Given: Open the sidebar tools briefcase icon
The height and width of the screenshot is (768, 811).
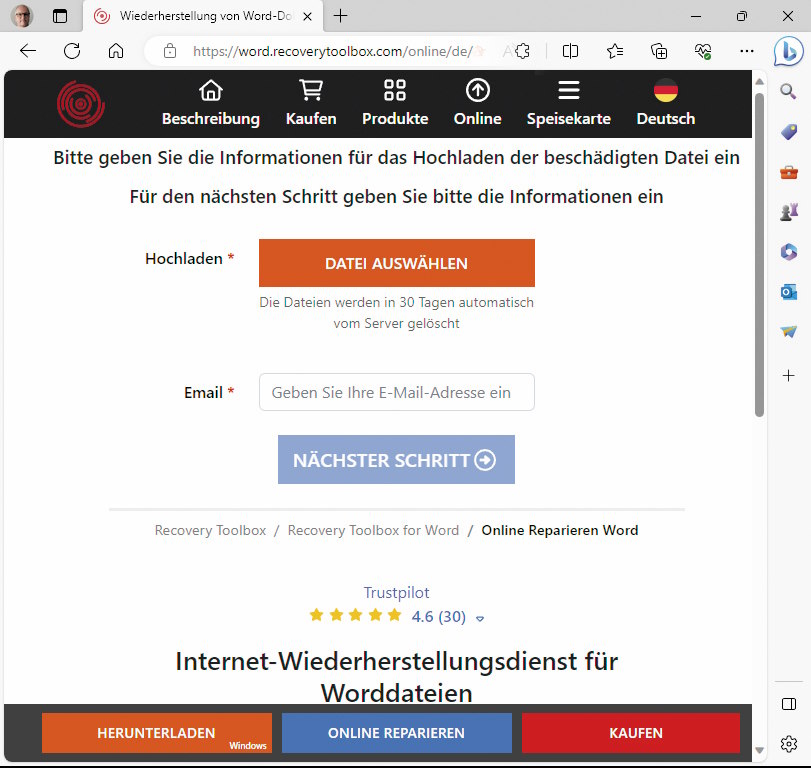Looking at the screenshot, I should tap(789, 172).
